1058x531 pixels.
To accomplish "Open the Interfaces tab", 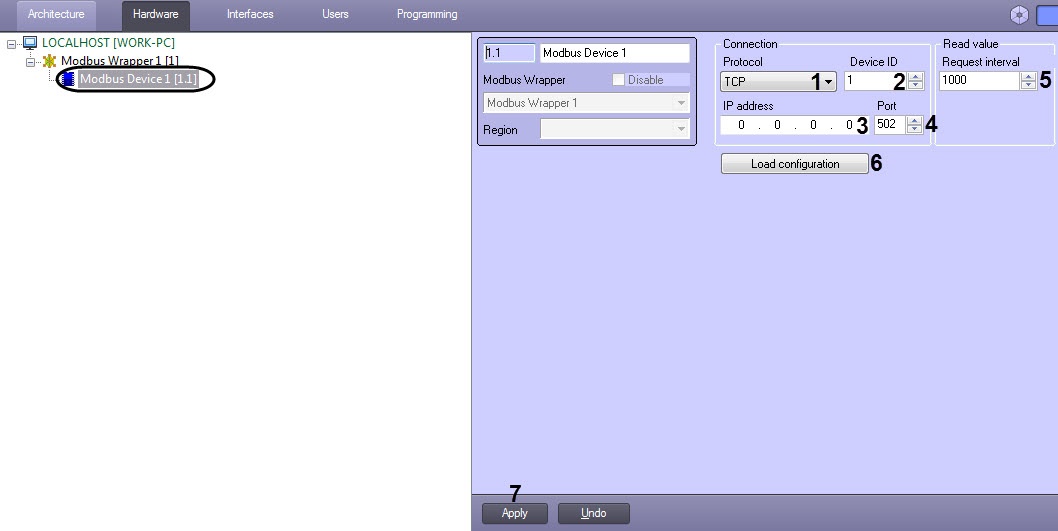I will [x=250, y=14].
